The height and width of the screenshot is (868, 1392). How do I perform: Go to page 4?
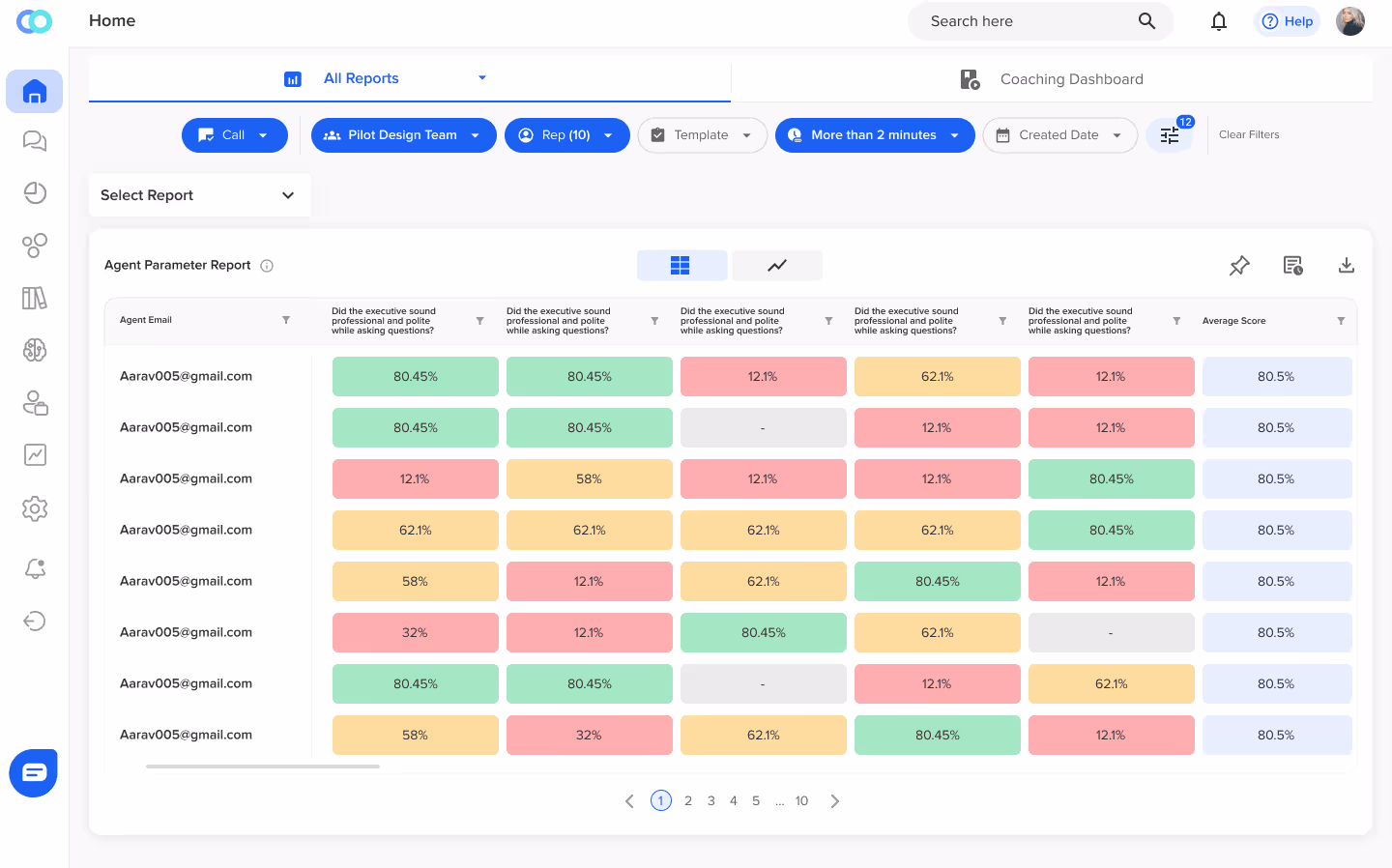coord(734,801)
